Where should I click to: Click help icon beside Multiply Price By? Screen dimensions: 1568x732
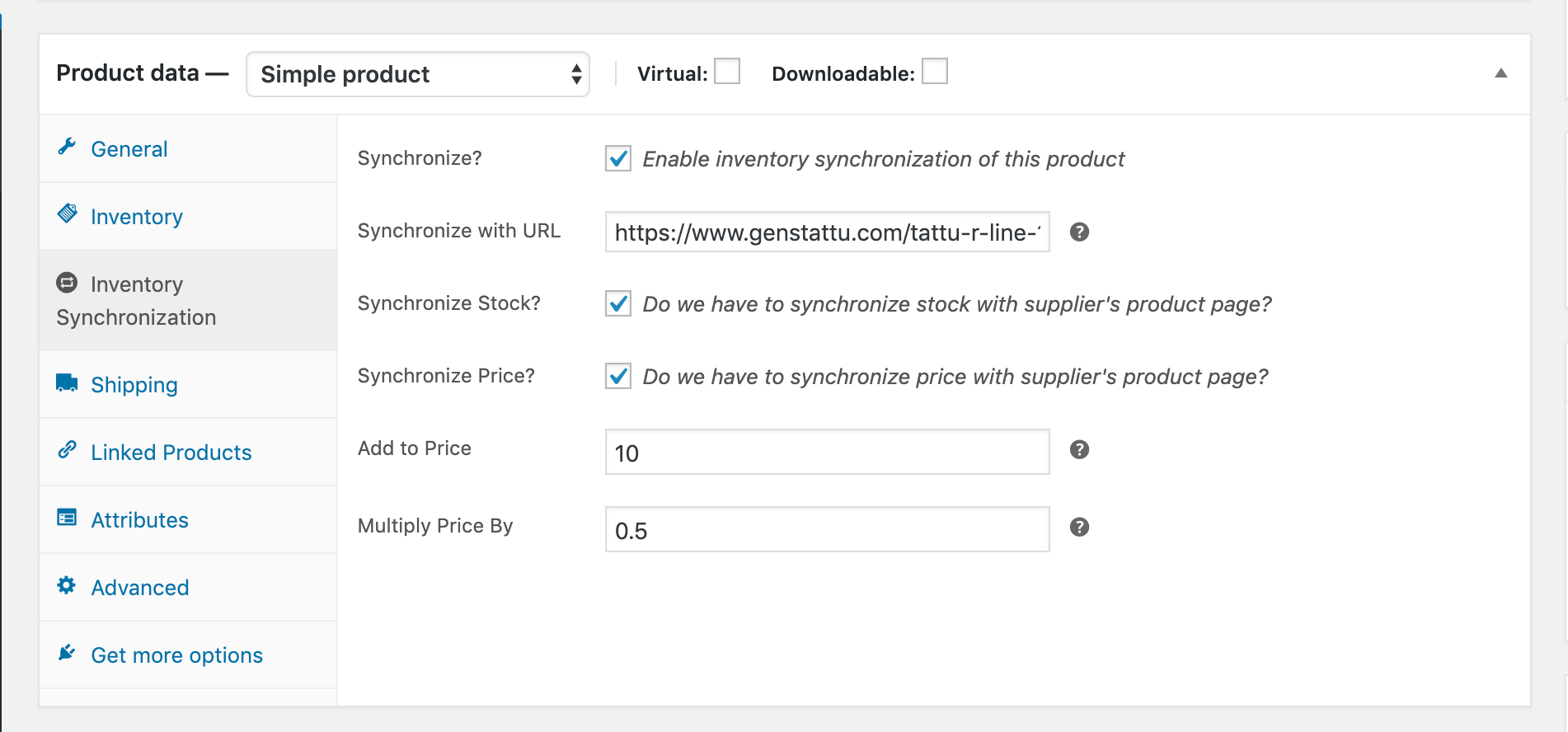click(1079, 528)
